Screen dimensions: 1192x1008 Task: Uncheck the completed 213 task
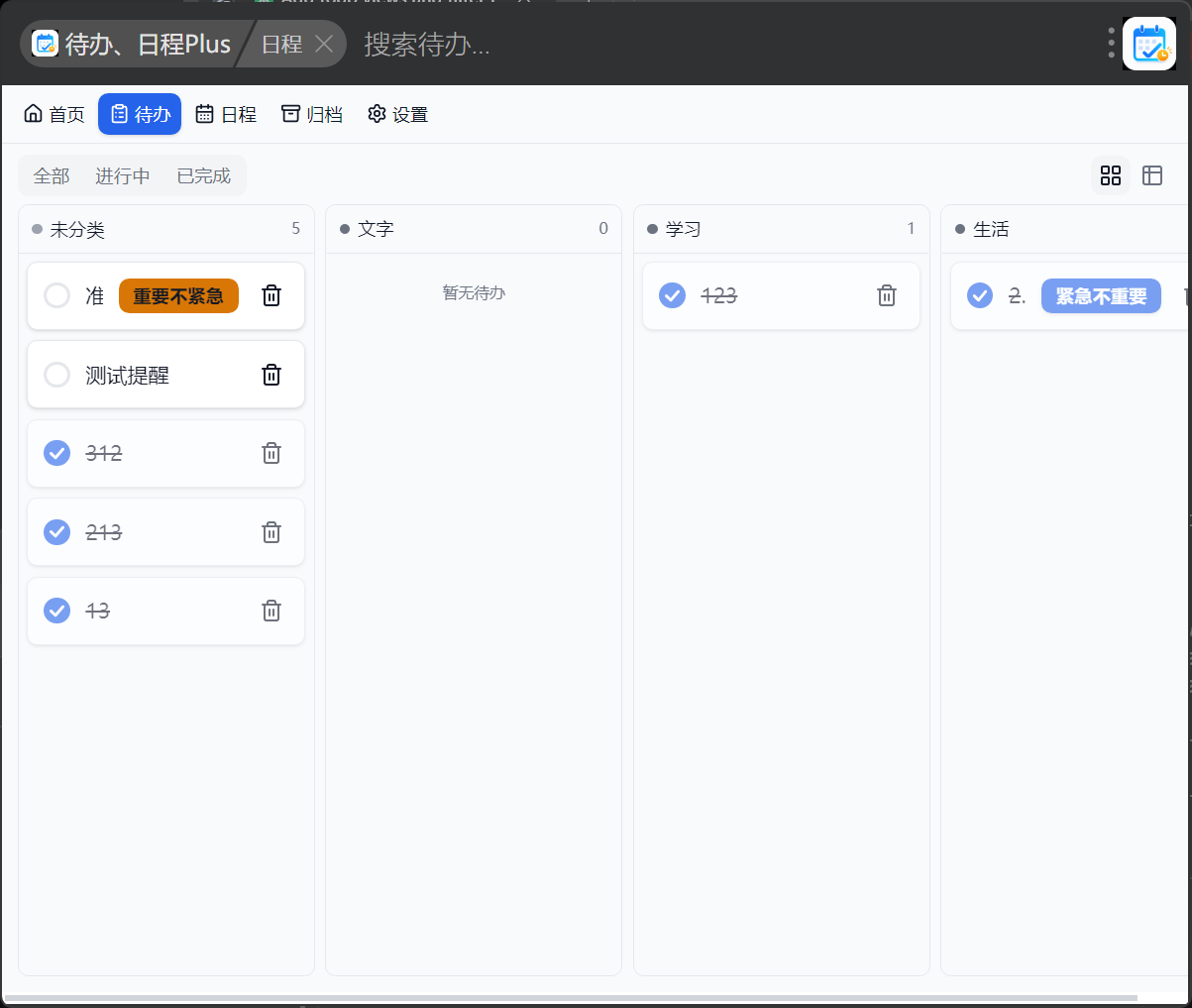point(57,532)
